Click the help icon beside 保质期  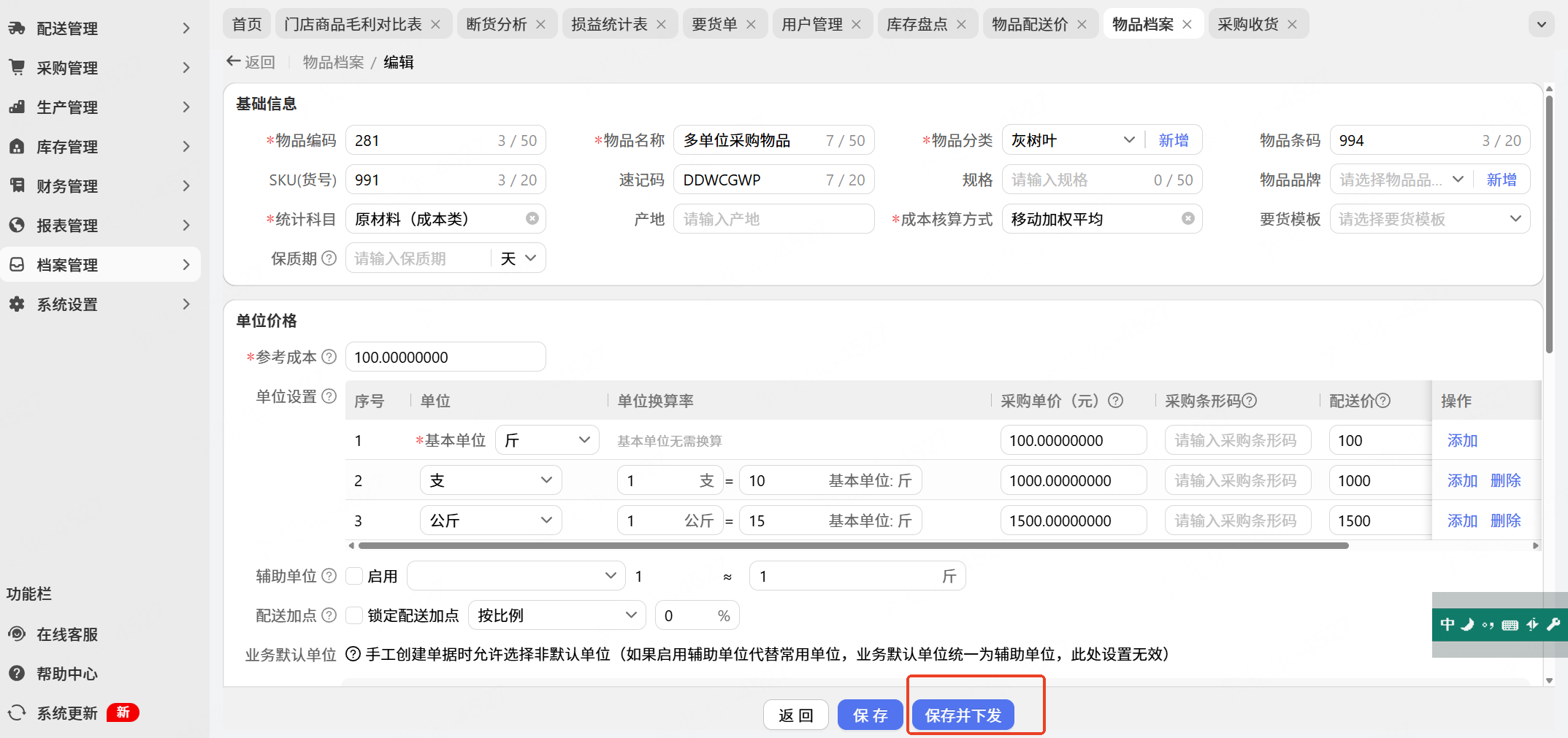tap(329, 258)
